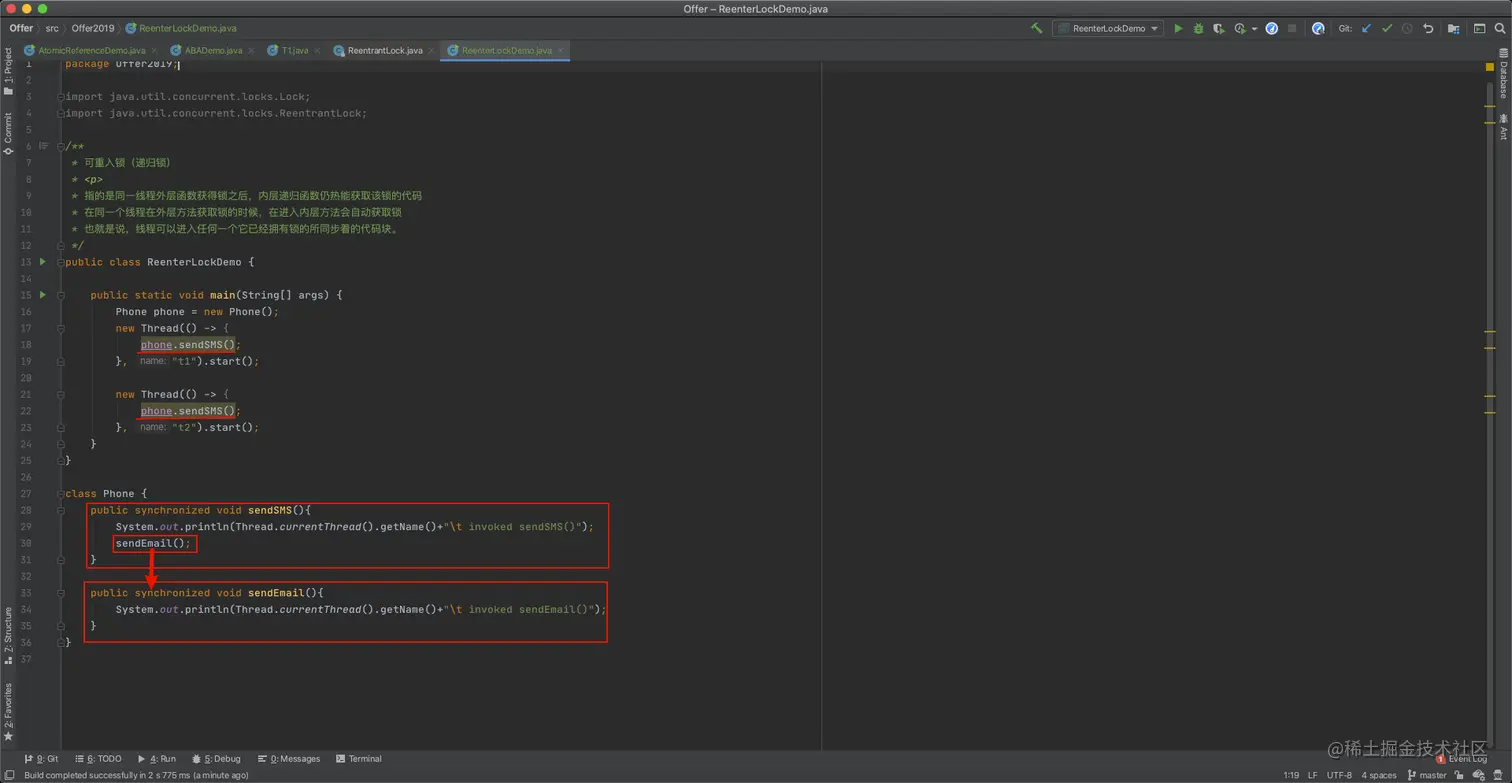1512x783 pixels.
Task: Click the run-anything window icon near search
Action: point(1480,28)
